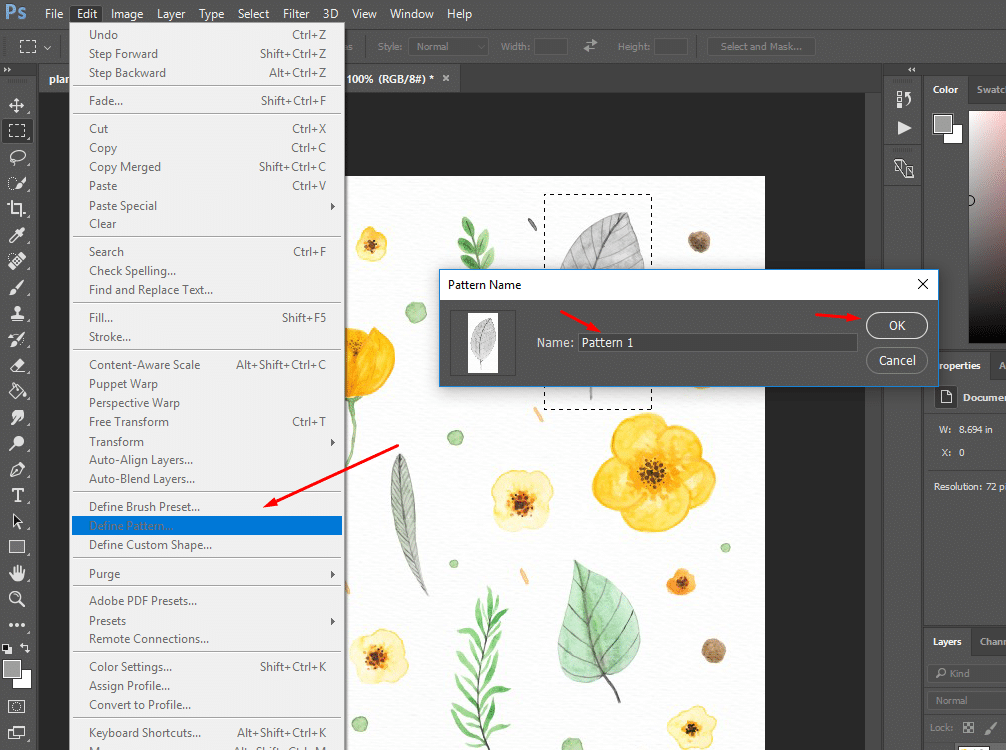Select the Lasso tool
The height and width of the screenshot is (750, 1006).
(x=17, y=157)
